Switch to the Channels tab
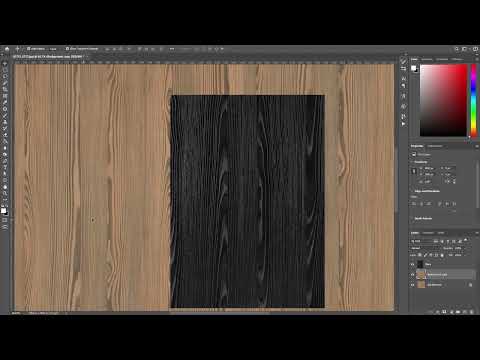Image resolution: width=480 pixels, height=360 pixels. click(x=428, y=233)
